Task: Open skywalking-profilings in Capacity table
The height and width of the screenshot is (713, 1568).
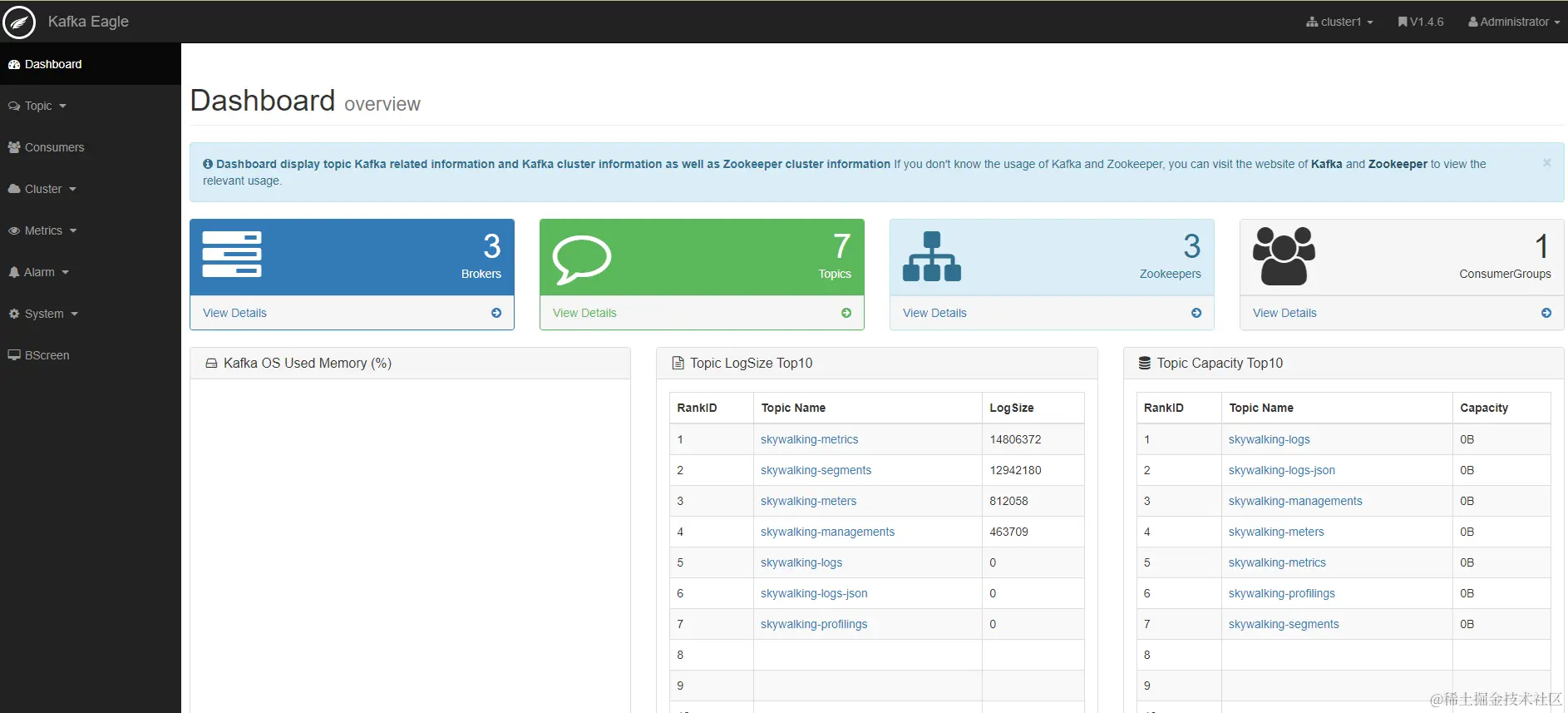Action: [x=1281, y=593]
